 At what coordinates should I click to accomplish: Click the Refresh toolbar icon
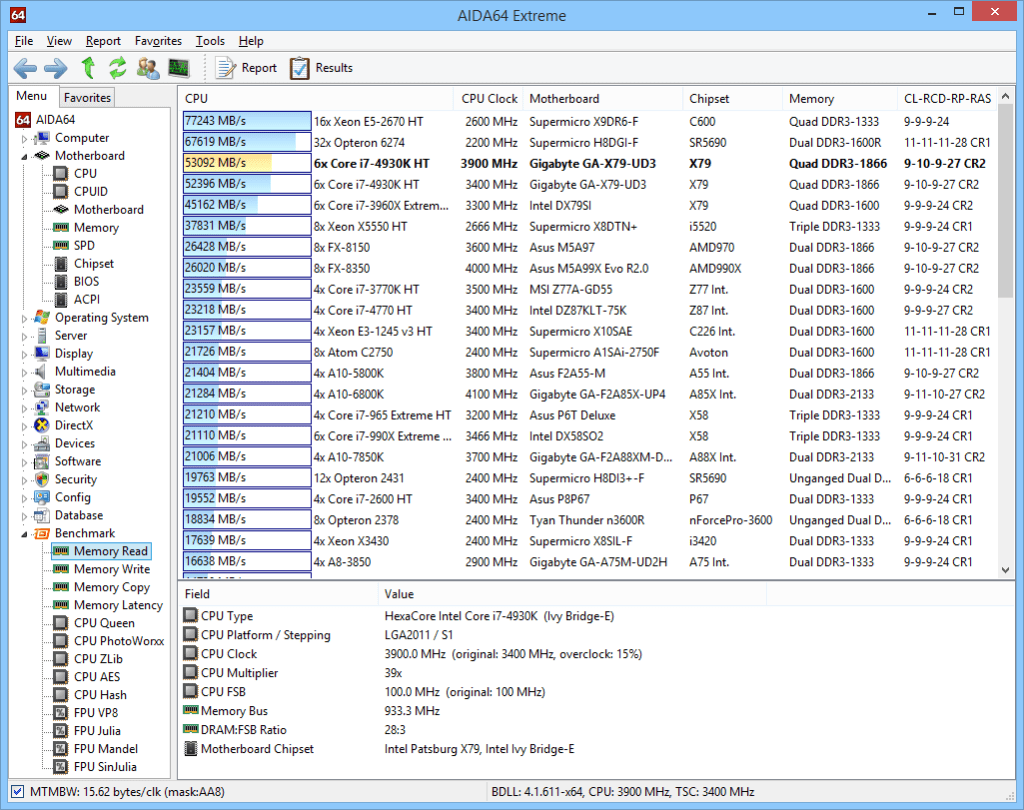[x=118, y=67]
